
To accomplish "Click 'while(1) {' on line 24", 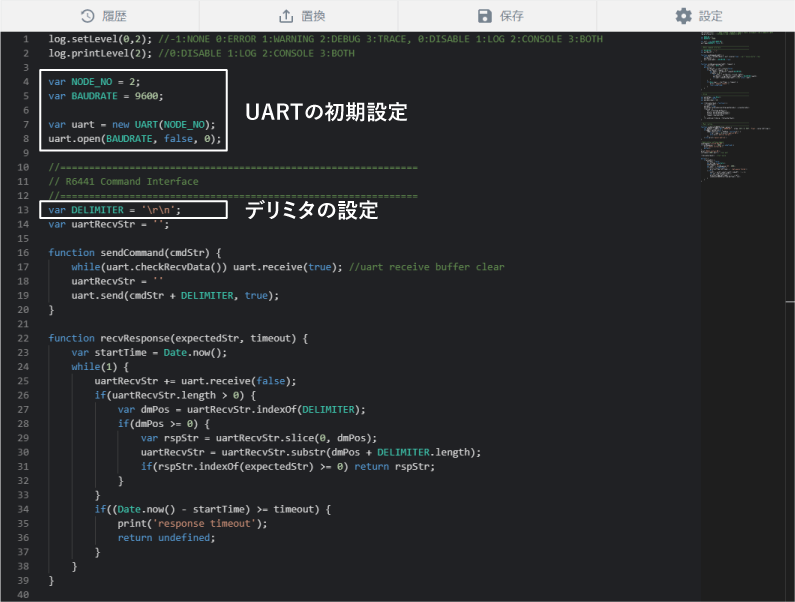I will point(100,367).
